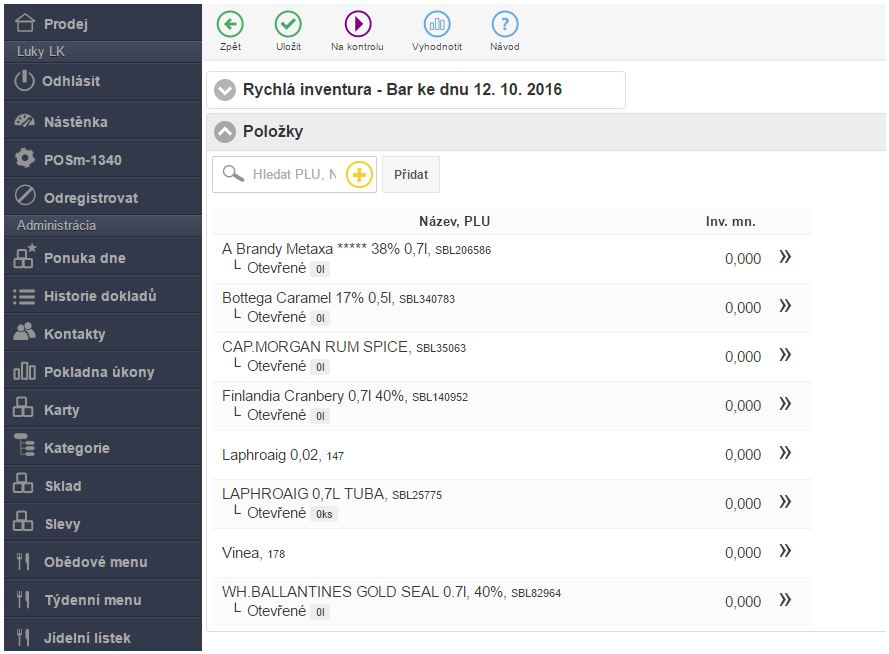Click the Zpět back arrow icon

click(x=230, y=24)
